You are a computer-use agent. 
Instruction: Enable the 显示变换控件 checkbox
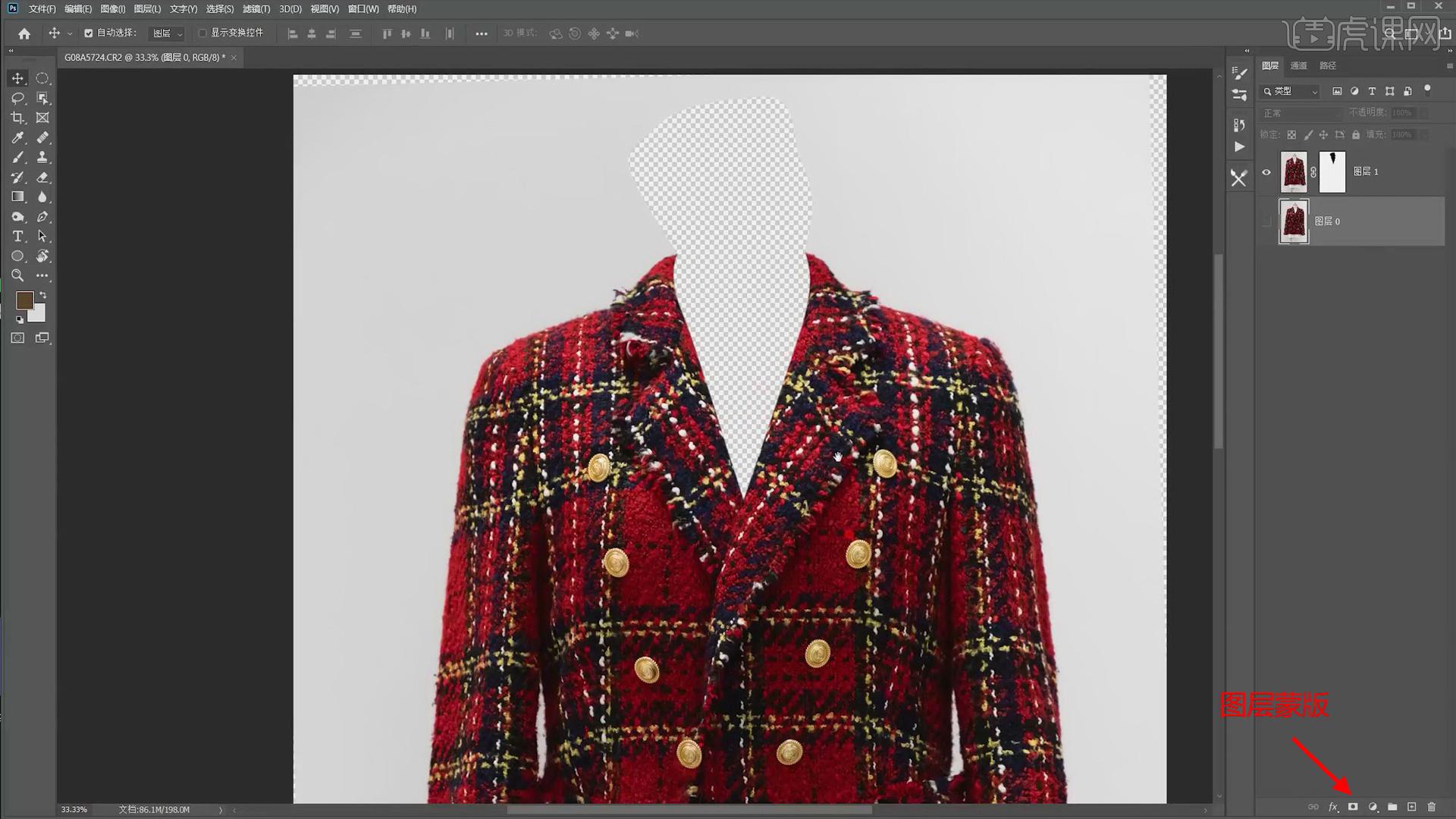click(202, 33)
